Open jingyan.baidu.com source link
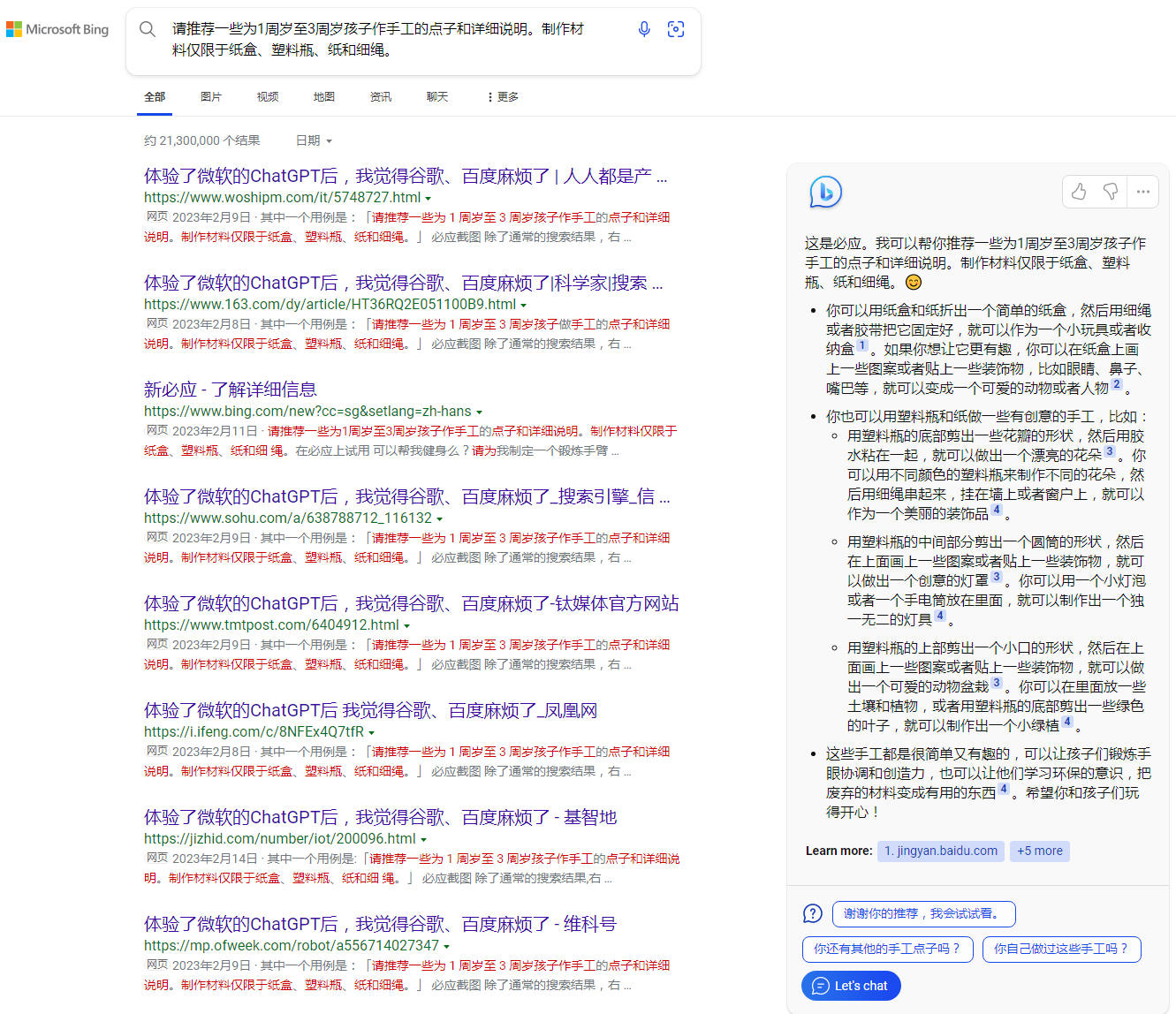Image resolution: width=1176 pixels, height=1014 pixels. point(941,851)
